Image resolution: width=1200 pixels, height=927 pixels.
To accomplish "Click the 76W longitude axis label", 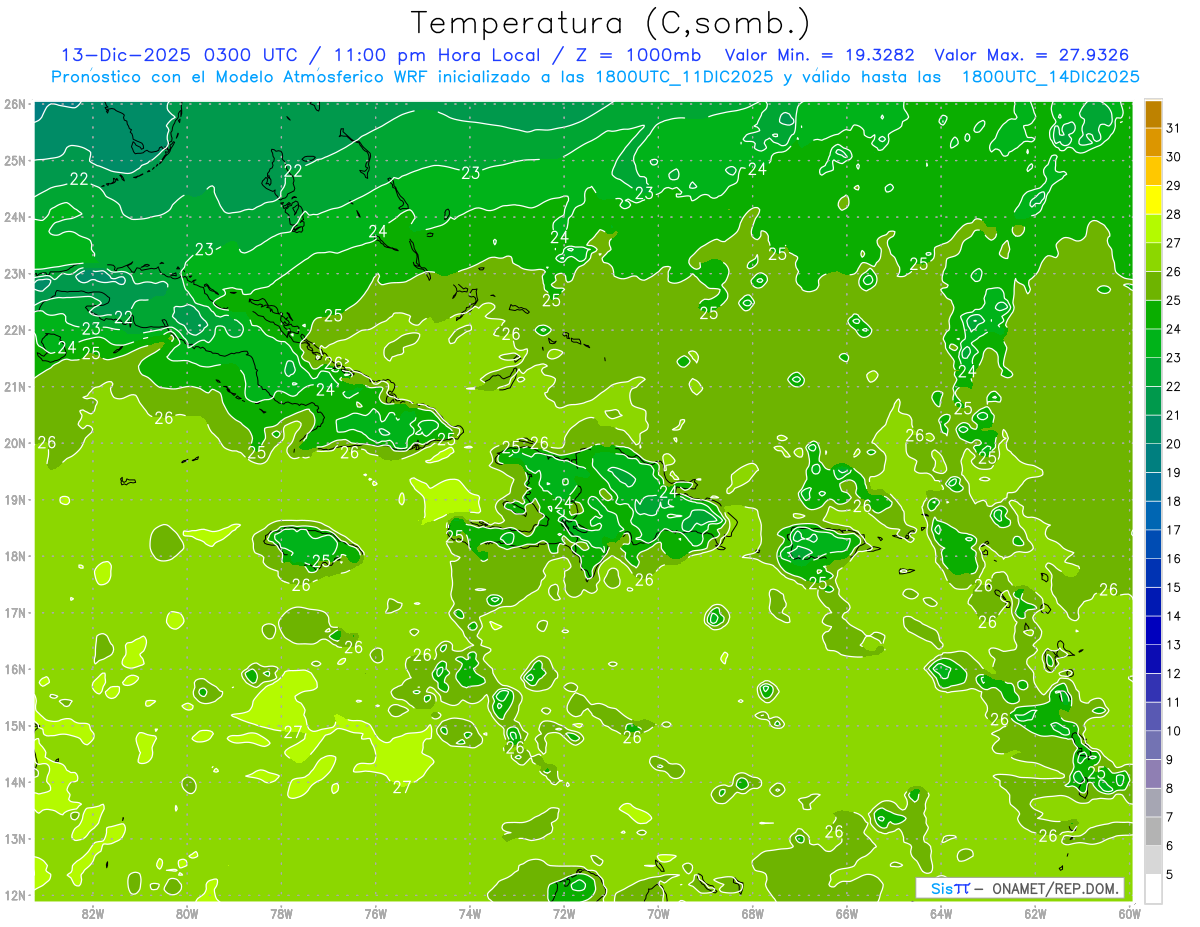I will click(x=376, y=914).
